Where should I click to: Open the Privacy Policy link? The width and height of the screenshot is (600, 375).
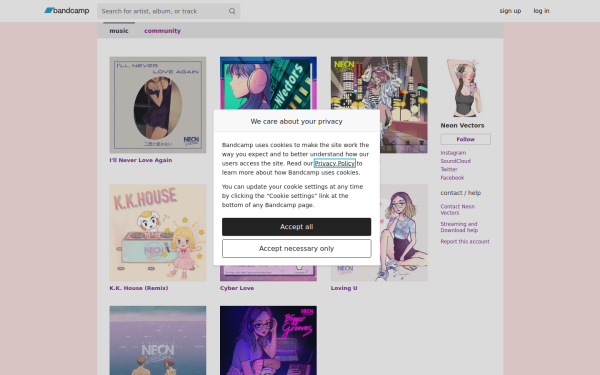pyautogui.click(x=335, y=163)
